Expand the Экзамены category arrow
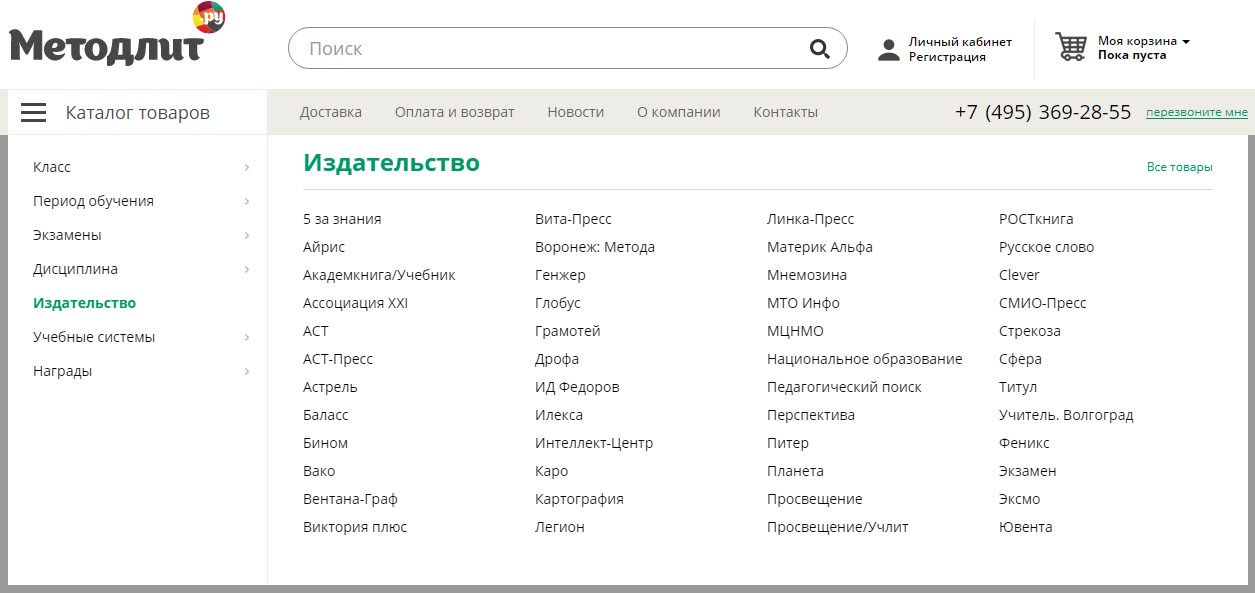This screenshot has height=593, width=1255. (x=247, y=235)
